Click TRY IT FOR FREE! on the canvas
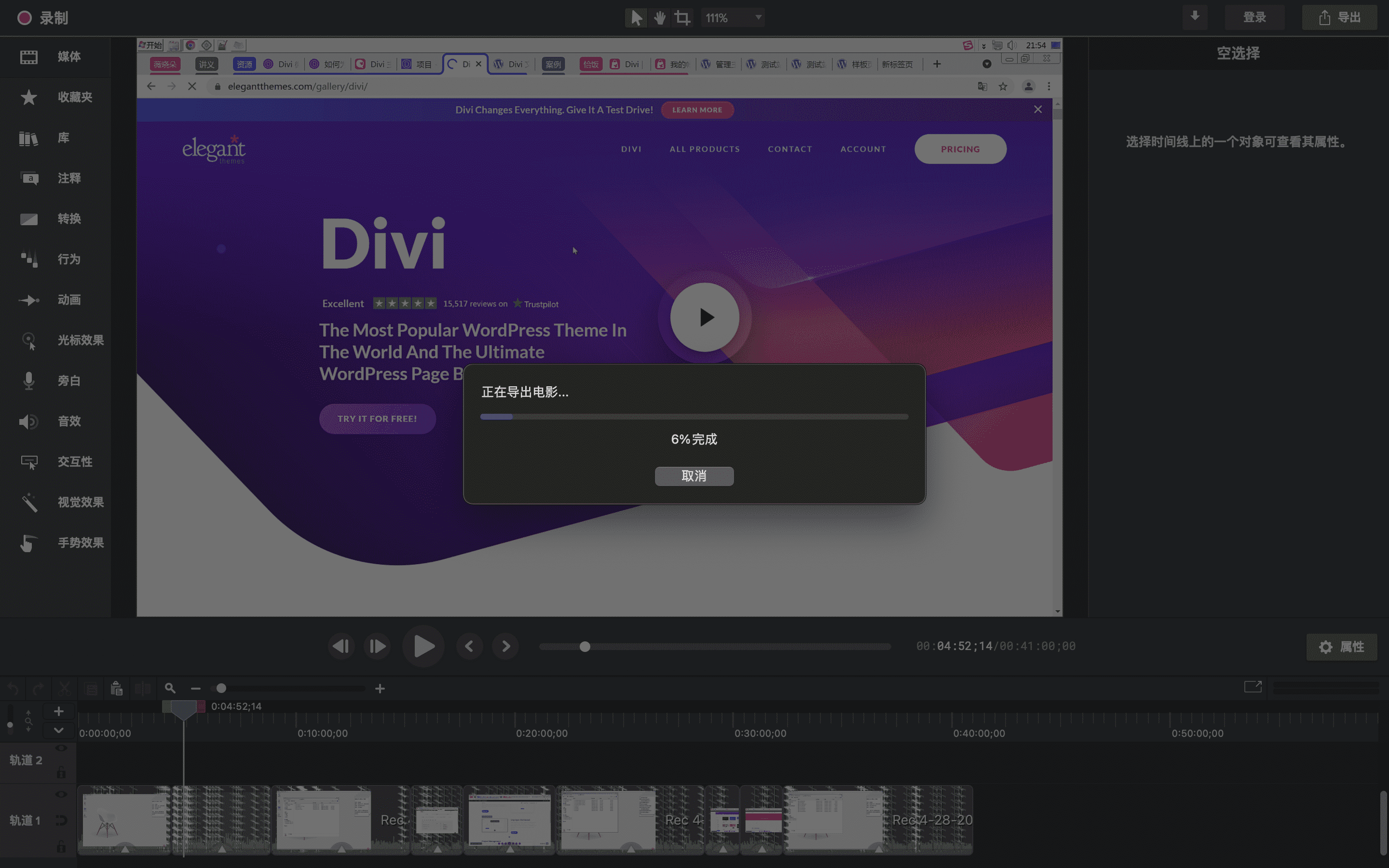The width and height of the screenshot is (1389, 868). click(x=377, y=419)
